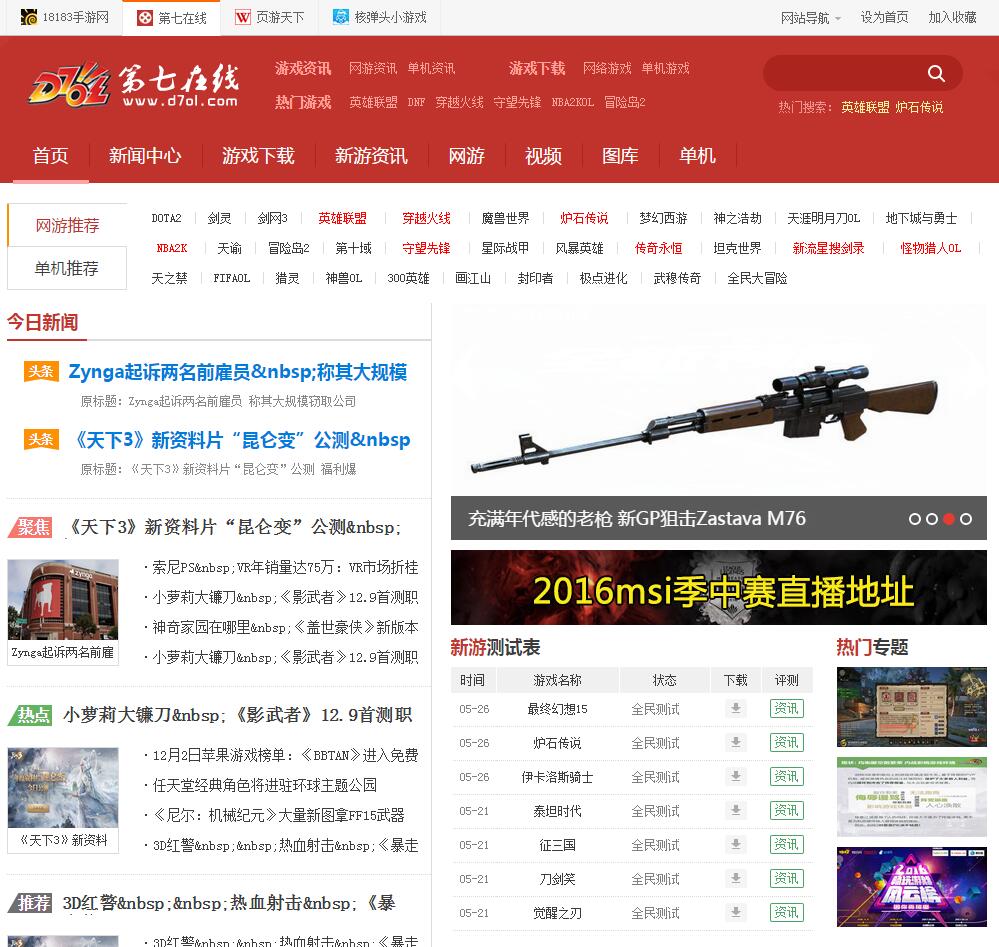Select the active red carousel dot

949,519
